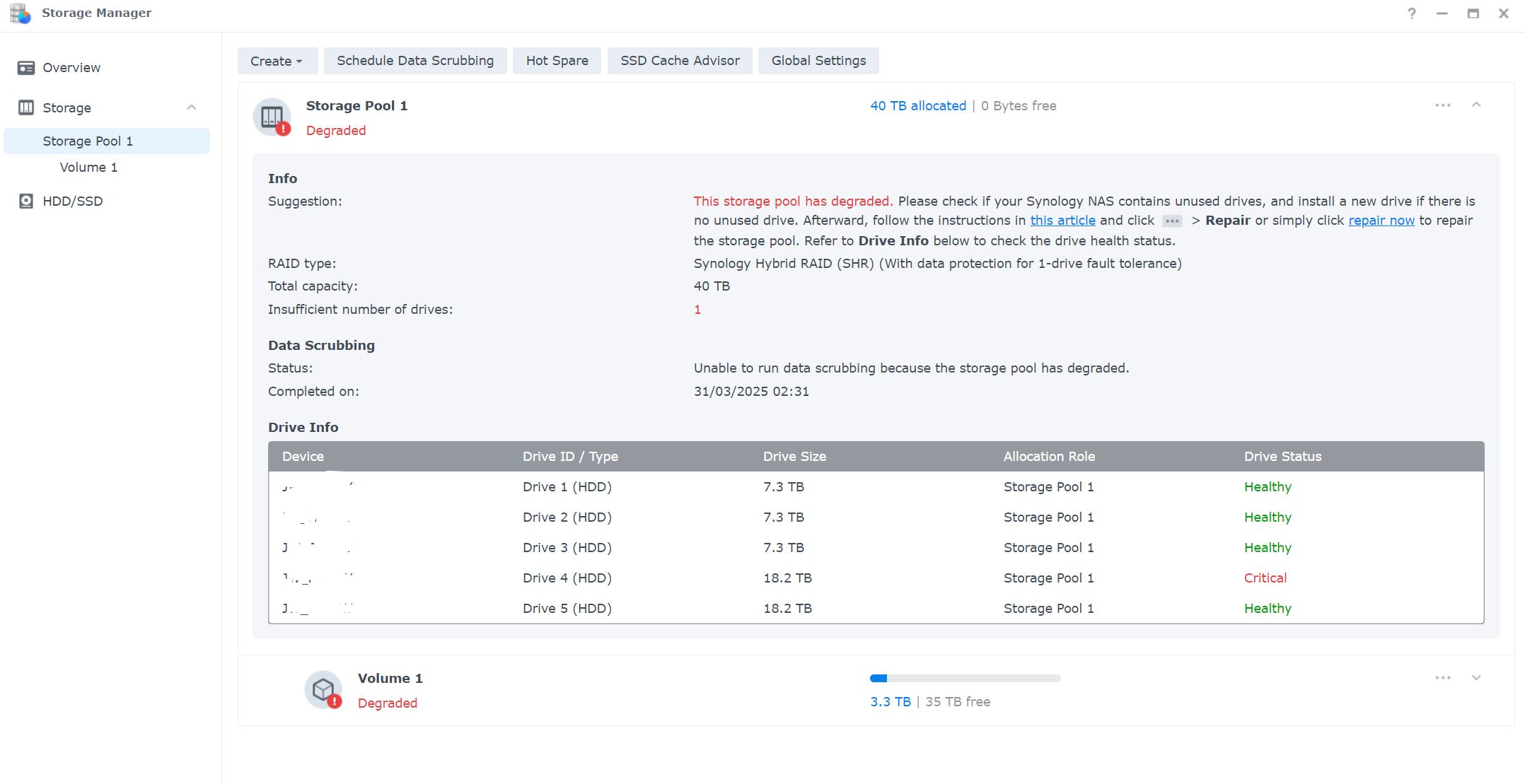This screenshot has width=1525, height=784.
Task: Click the Synology Hybrid RAID type value
Action: coord(937,264)
